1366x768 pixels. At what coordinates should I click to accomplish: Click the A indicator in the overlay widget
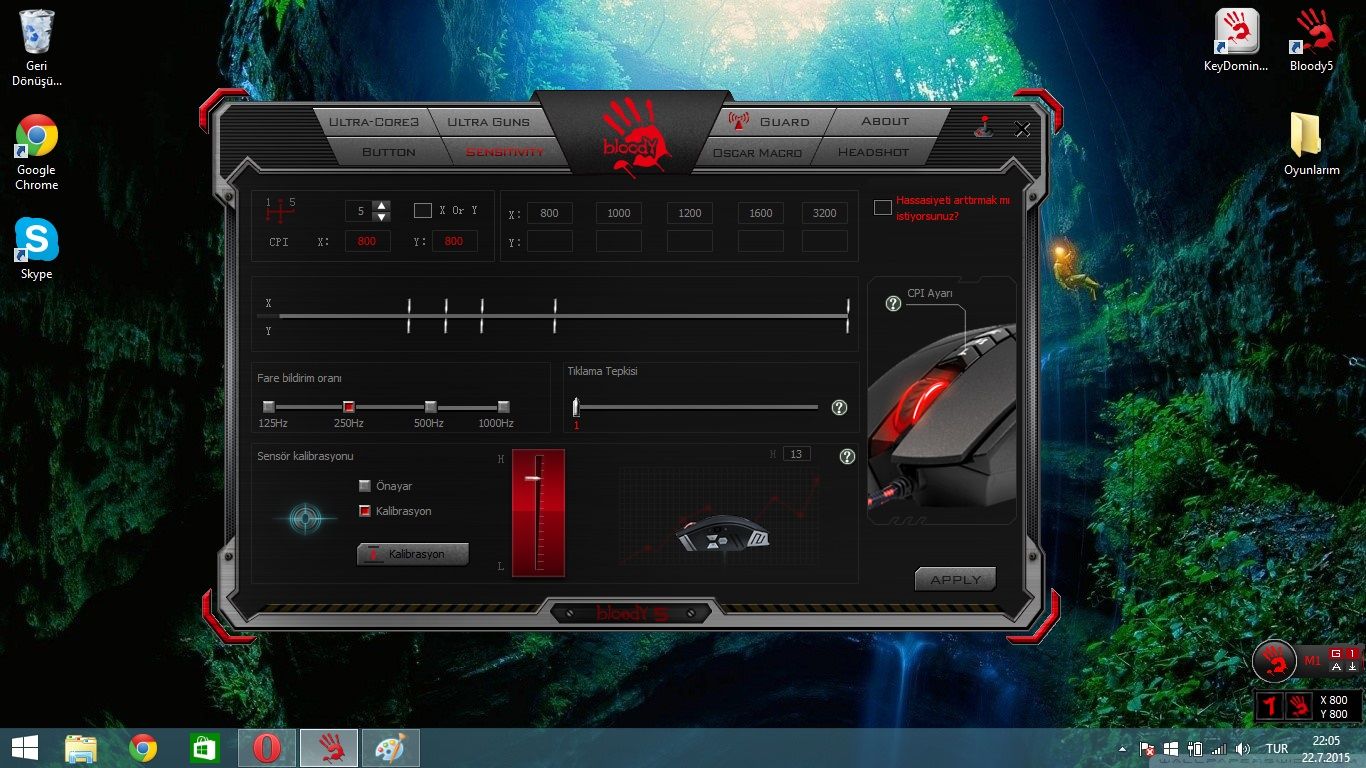tap(1335, 666)
